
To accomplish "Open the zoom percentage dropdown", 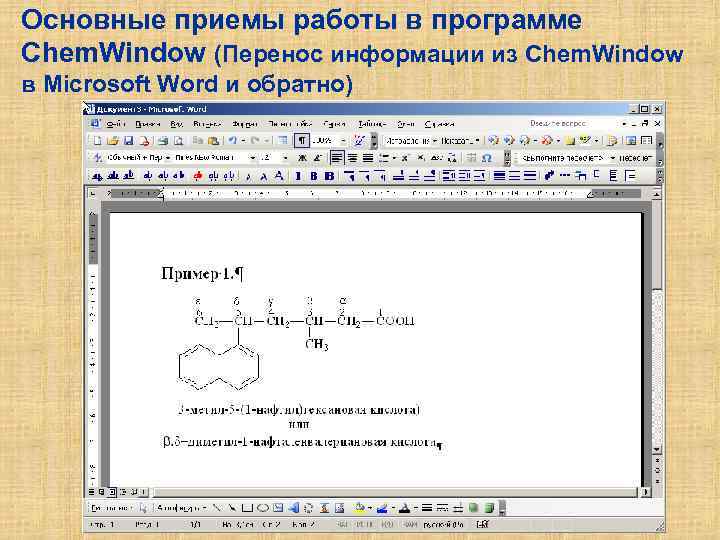I will click(x=343, y=141).
